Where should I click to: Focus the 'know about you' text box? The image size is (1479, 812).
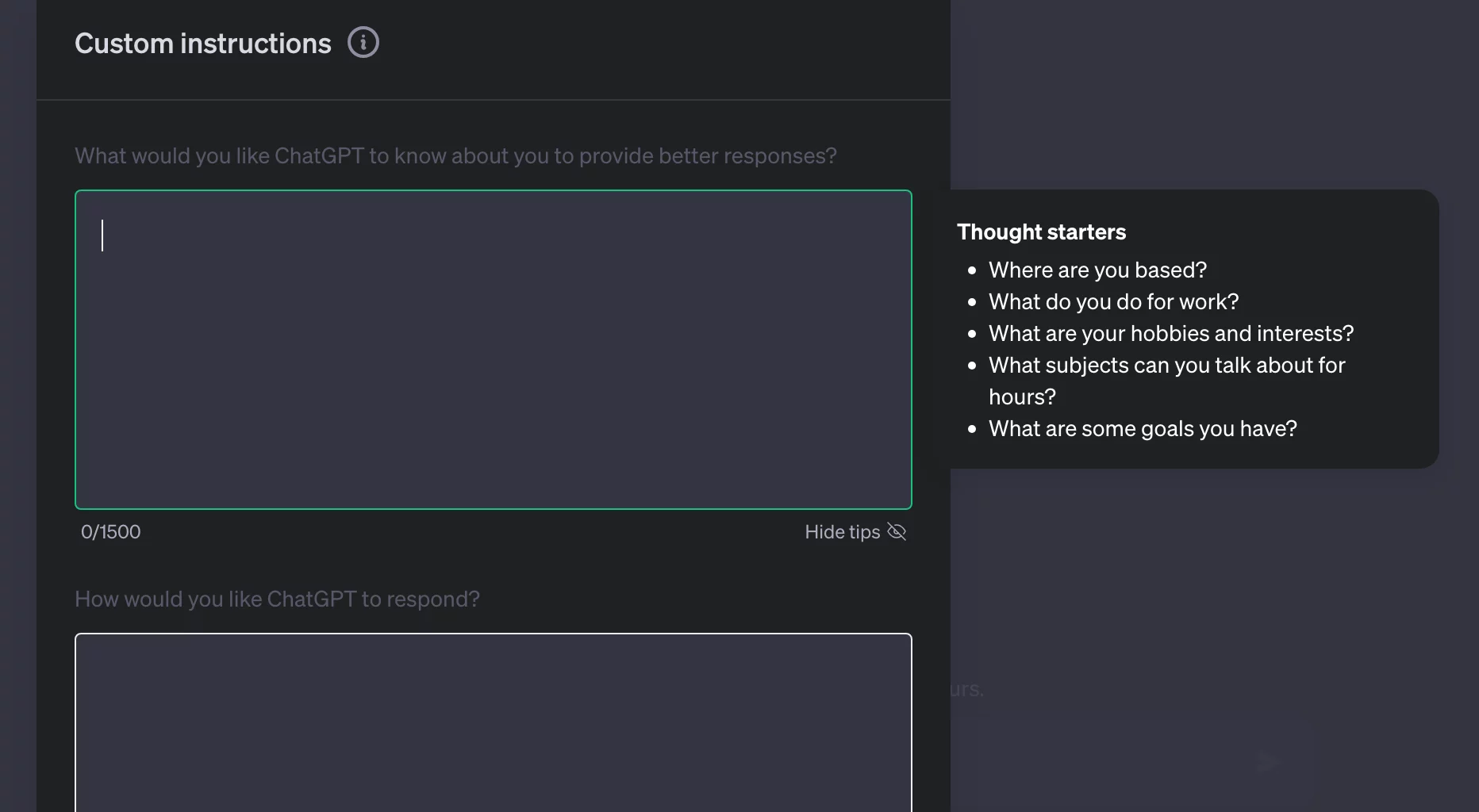(x=494, y=350)
